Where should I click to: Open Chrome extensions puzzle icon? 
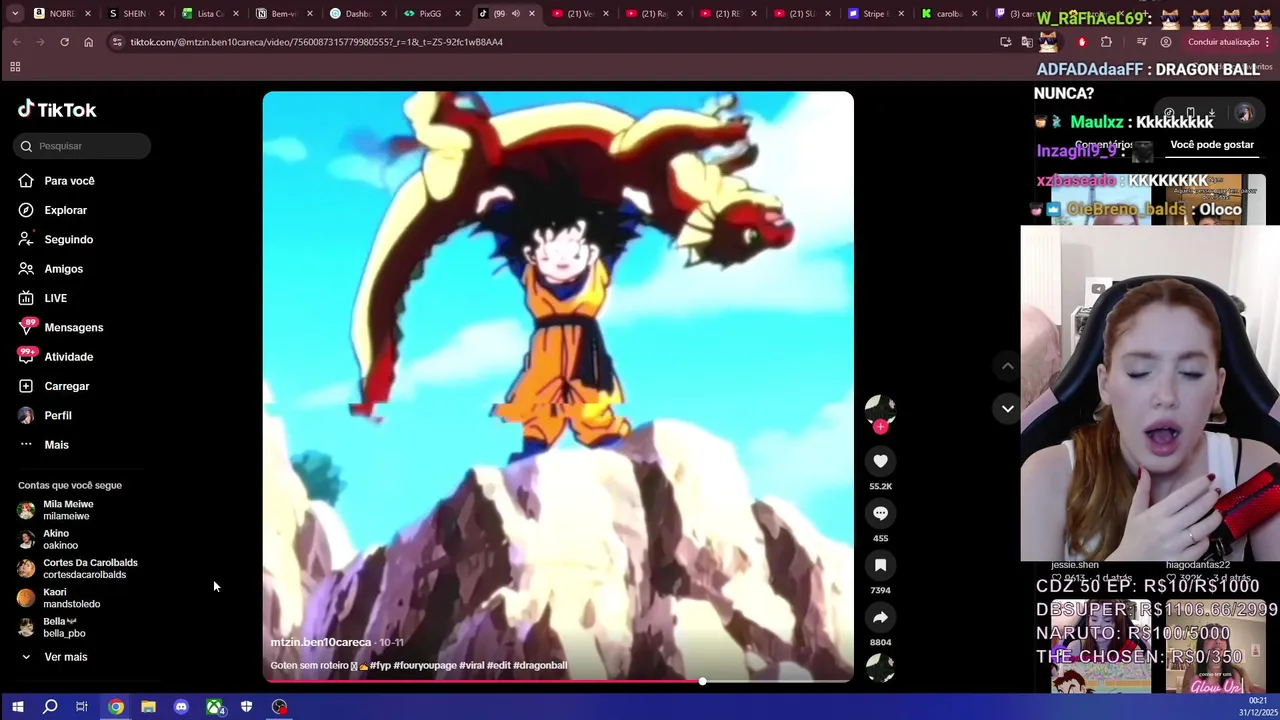point(1106,42)
